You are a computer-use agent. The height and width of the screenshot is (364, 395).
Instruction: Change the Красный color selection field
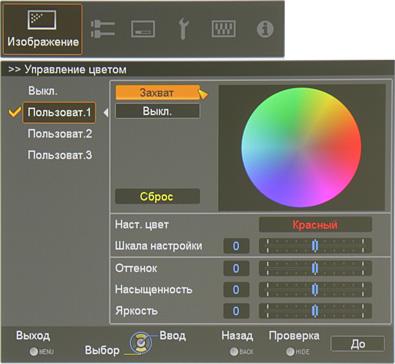point(315,225)
